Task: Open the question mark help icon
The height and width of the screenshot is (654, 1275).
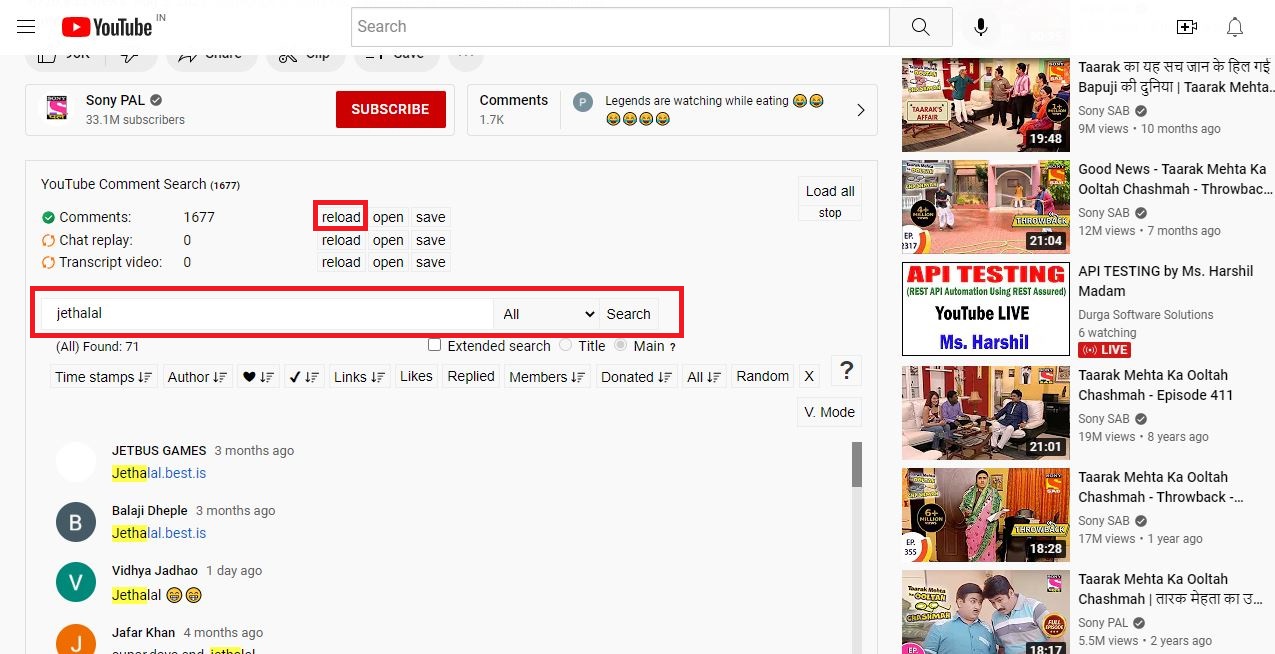Action: [846, 370]
